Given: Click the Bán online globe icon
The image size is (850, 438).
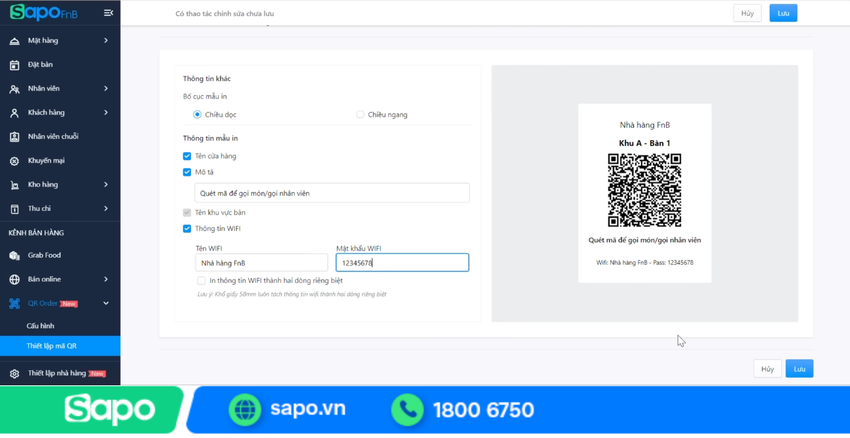Looking at the screenshot, I should tap(15, 280).
